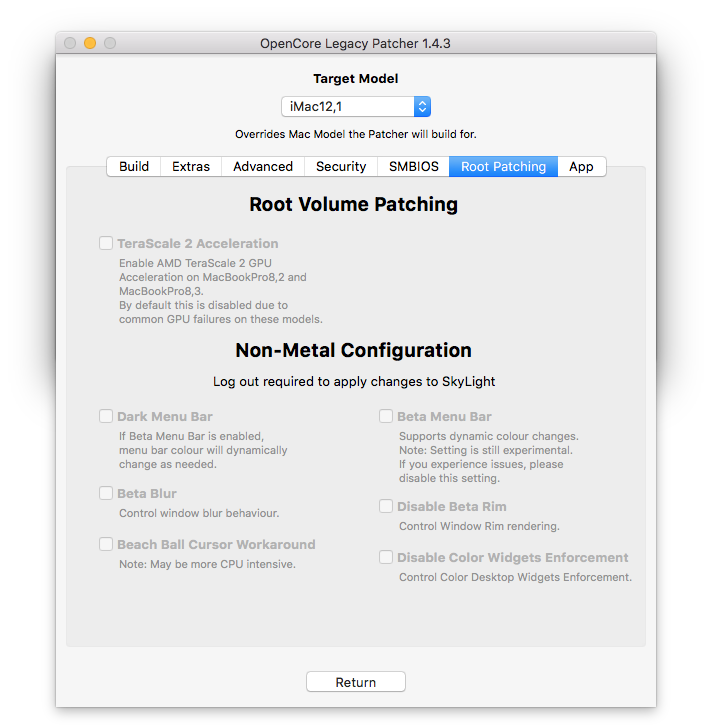712x728 pixels.
Task: Click the yellow minimize window button
Action: (90, 43)
